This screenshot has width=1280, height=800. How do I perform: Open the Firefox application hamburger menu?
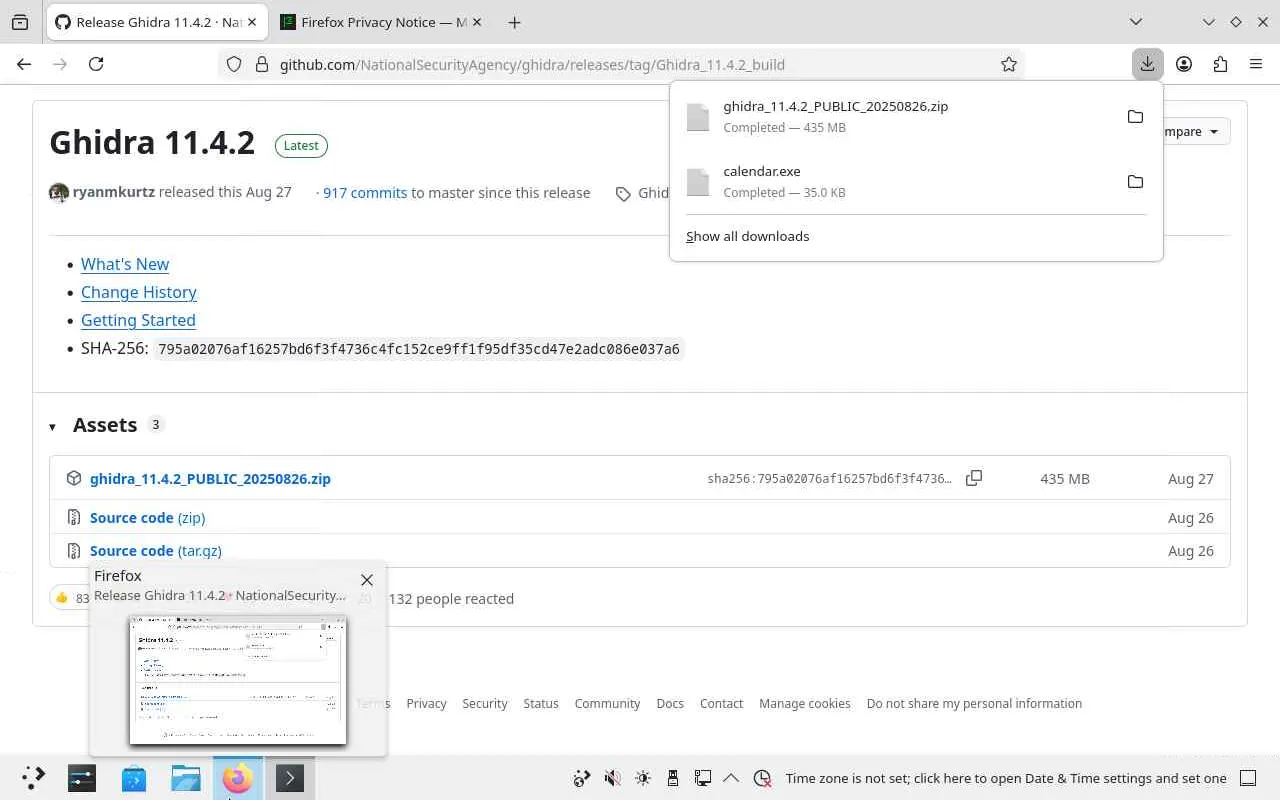point(1256,64)
